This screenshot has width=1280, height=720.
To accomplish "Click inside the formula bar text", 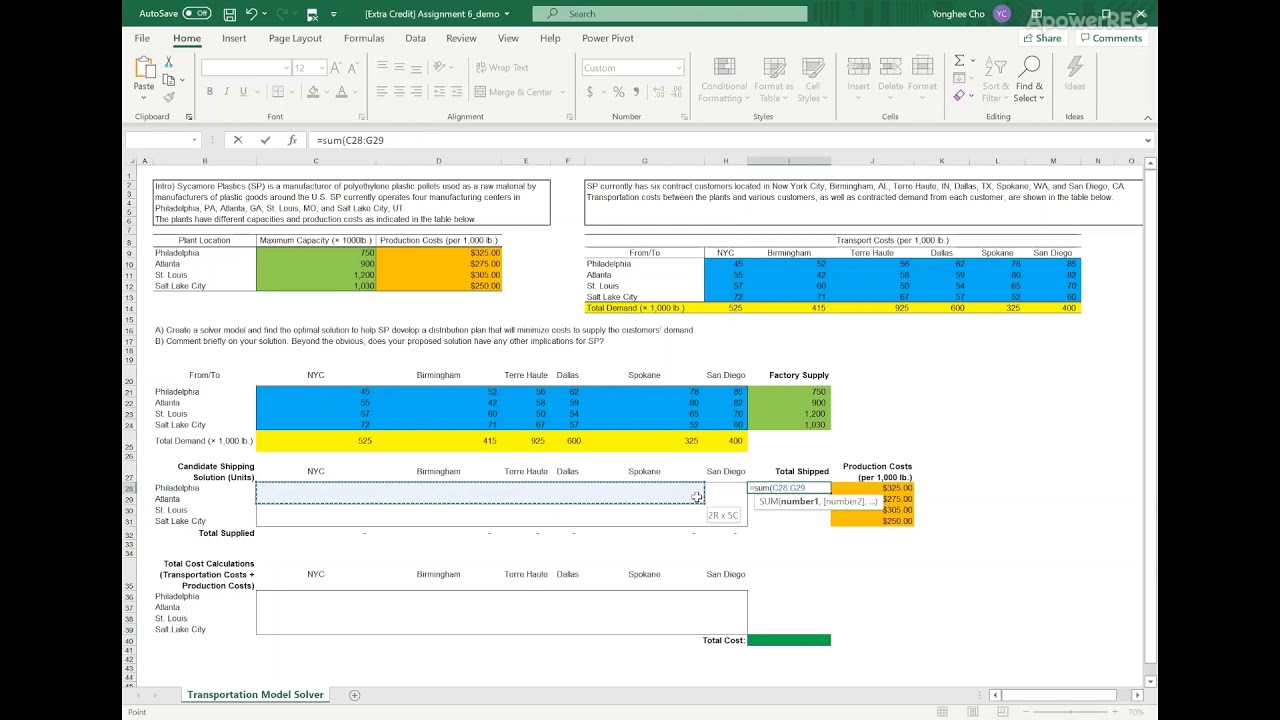I will coord(350,140).
